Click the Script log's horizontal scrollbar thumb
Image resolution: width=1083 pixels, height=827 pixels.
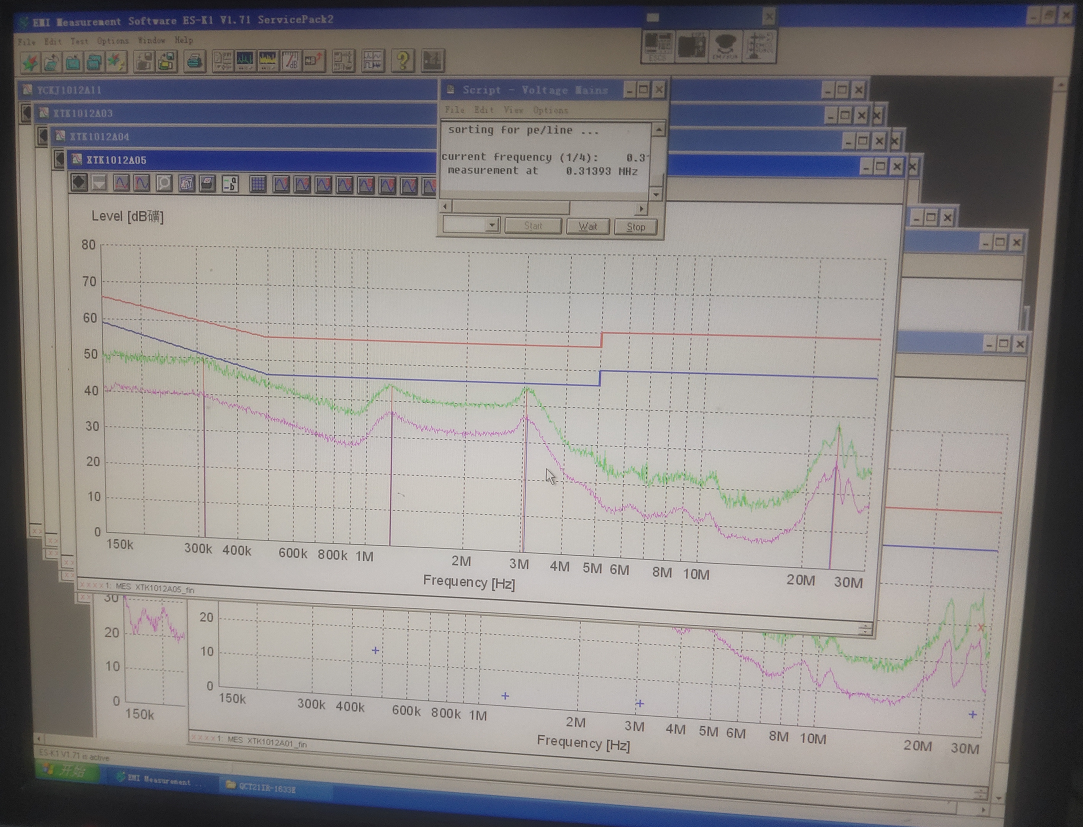(510, 207)
